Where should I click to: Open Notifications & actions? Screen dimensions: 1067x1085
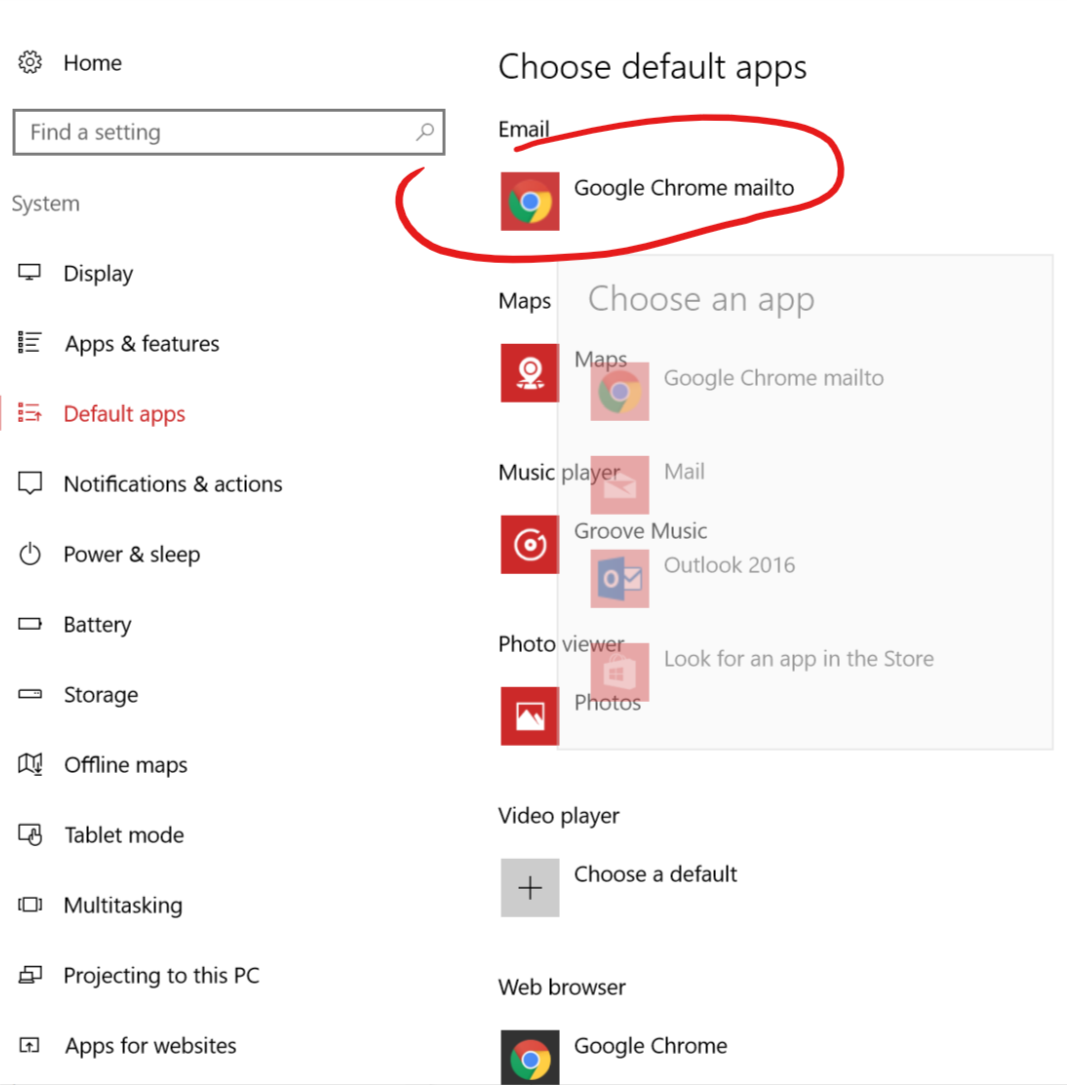(x=173, y=484)
